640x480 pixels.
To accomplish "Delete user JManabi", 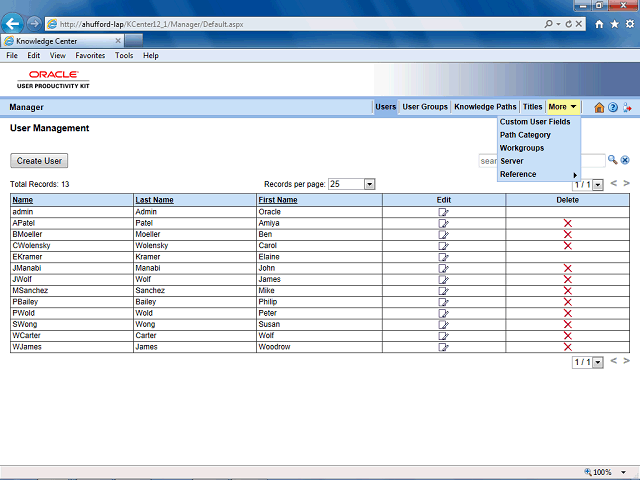I will pyautogui.click(x=567, y=268).
